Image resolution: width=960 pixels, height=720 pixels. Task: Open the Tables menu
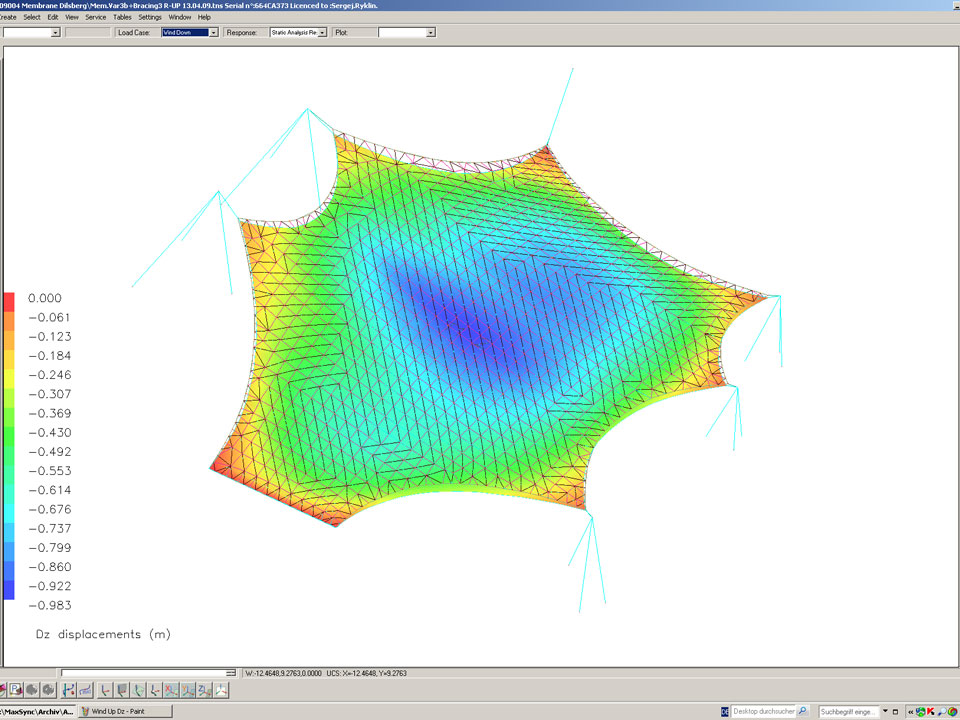tap(122, 17)
